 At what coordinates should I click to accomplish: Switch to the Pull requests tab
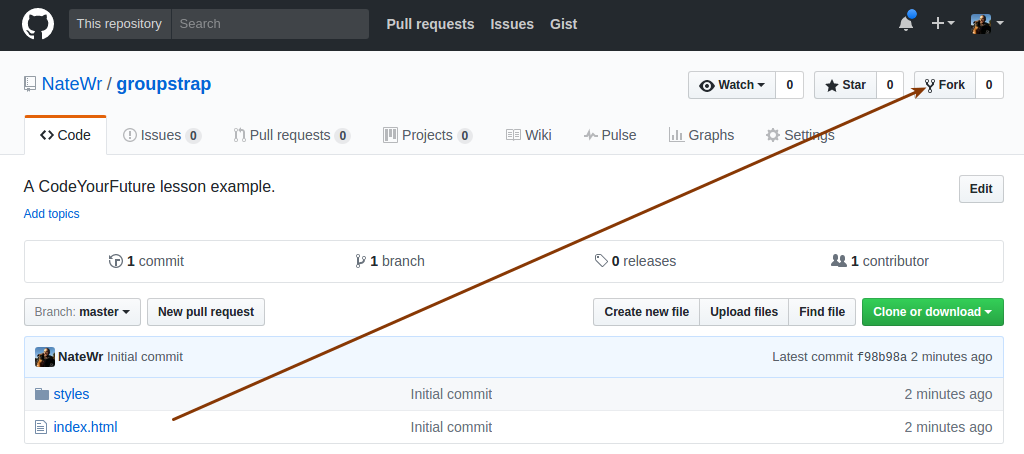[292, 135]
